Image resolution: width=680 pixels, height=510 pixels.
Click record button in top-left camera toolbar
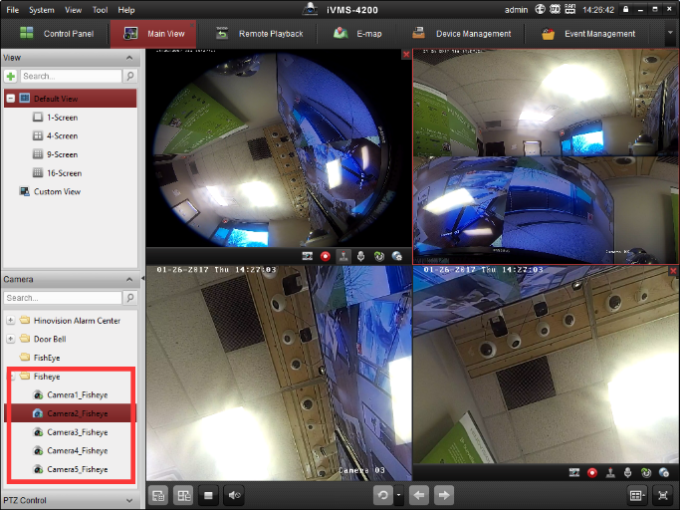325,256
